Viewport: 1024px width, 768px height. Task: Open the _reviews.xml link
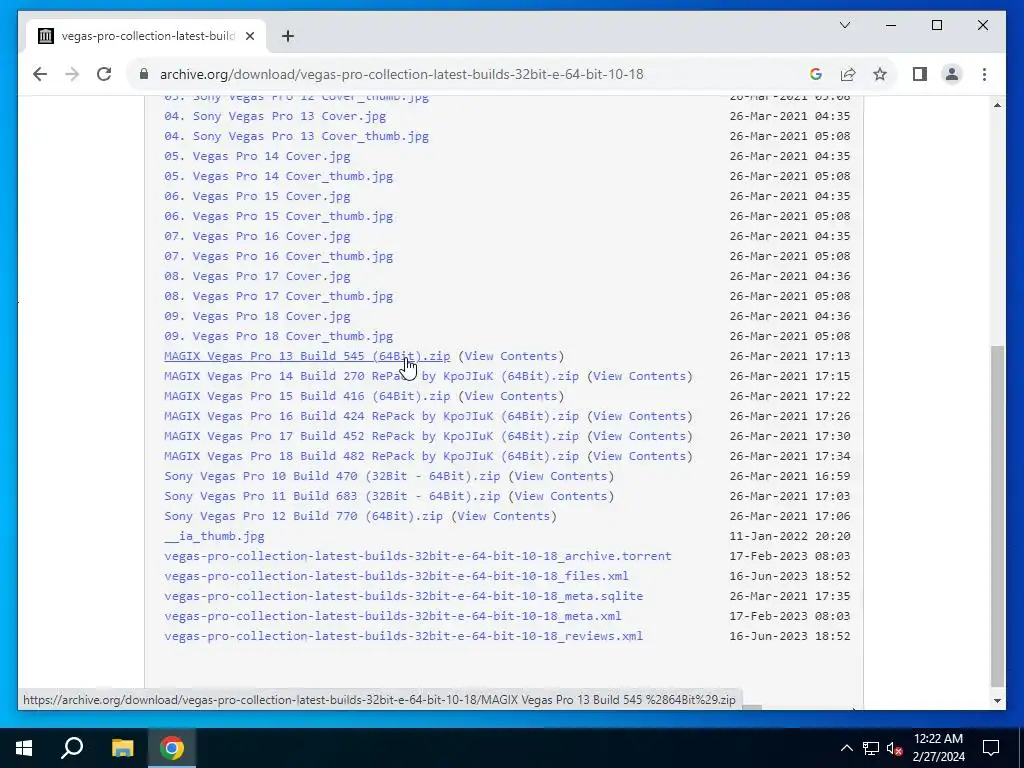click(x=403, y=636)
